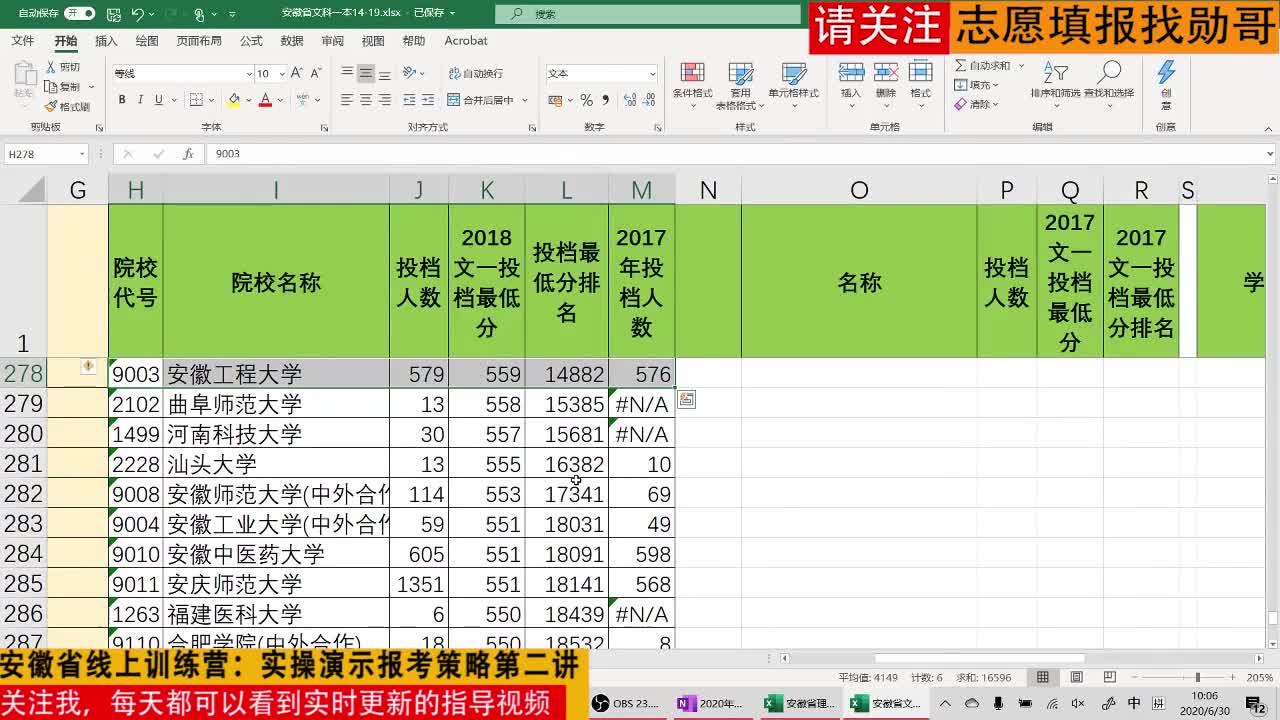Click the Cut (剪切) scissors button
1280x720 pixels.
pos(63,67)
